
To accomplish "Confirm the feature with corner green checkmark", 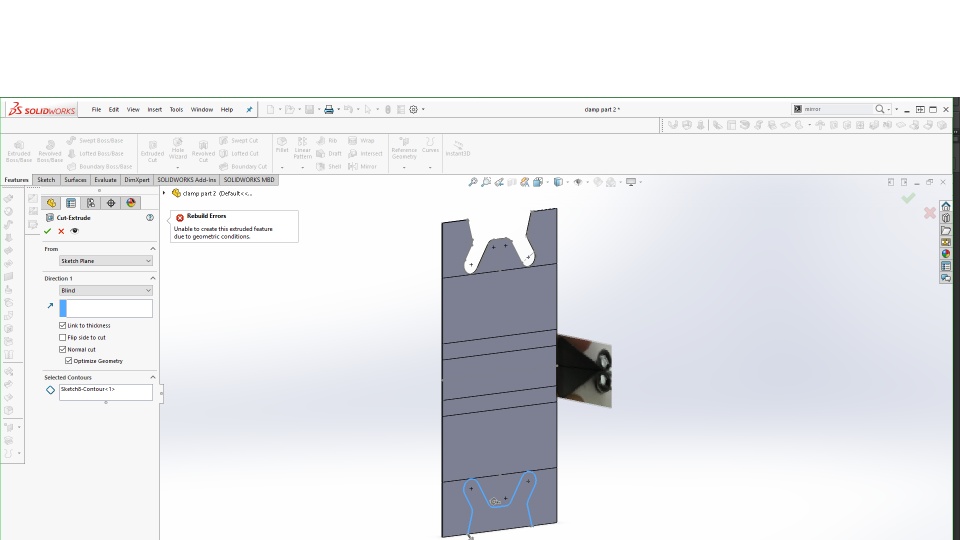I will point(908,198).
